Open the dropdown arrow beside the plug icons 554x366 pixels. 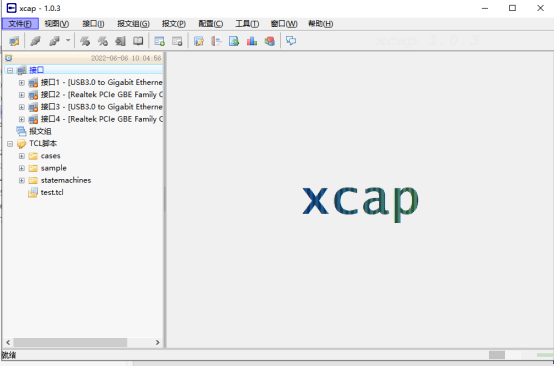pyautogui.click(x=68, y=40)
